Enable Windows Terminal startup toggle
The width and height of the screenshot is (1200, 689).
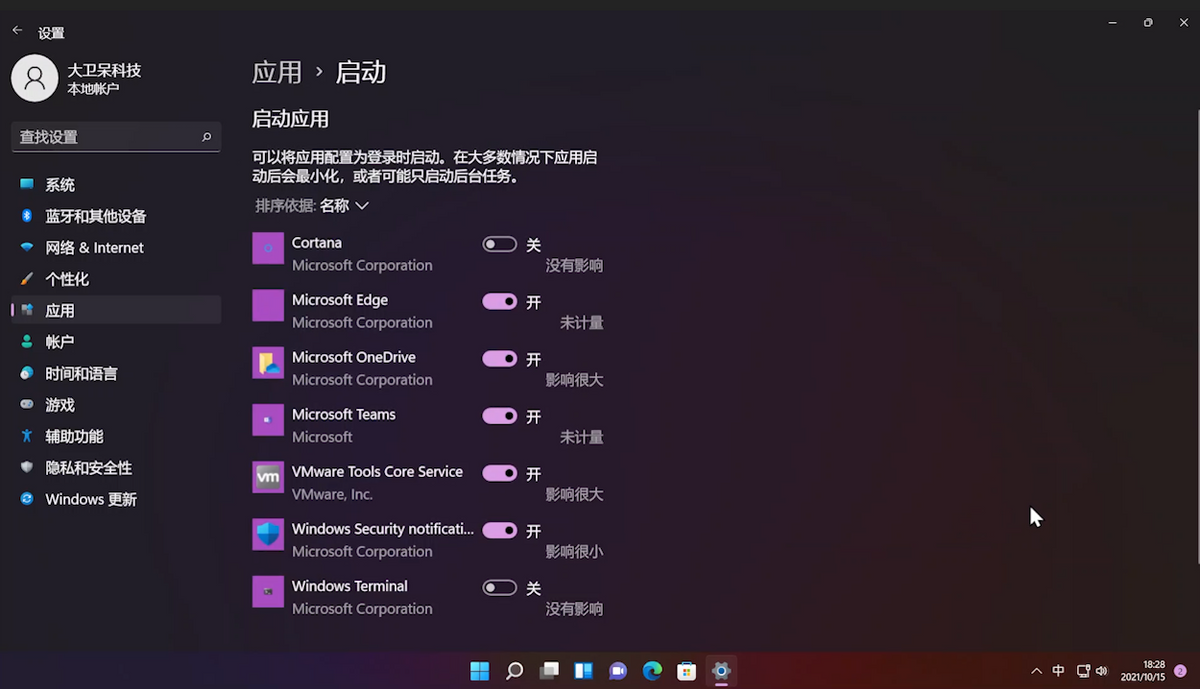pyautogui.click(x=500, y=587)
